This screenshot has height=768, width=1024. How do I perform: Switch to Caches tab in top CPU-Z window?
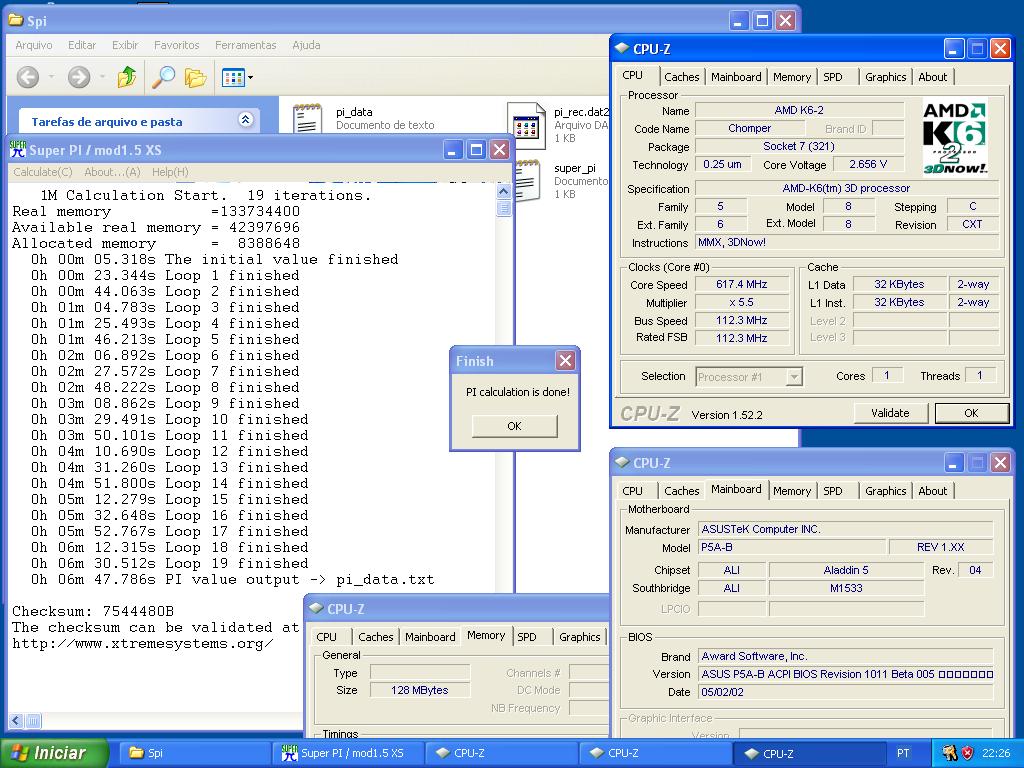click(682, 76)
